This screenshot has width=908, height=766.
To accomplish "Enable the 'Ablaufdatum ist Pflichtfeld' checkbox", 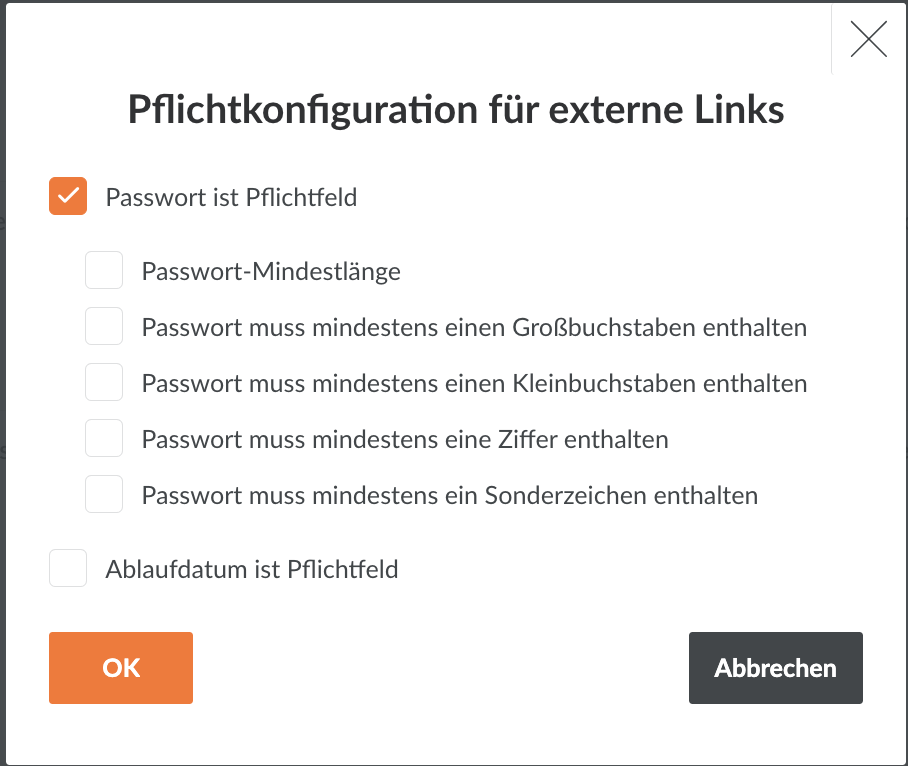I will click(x=68, y=568).
